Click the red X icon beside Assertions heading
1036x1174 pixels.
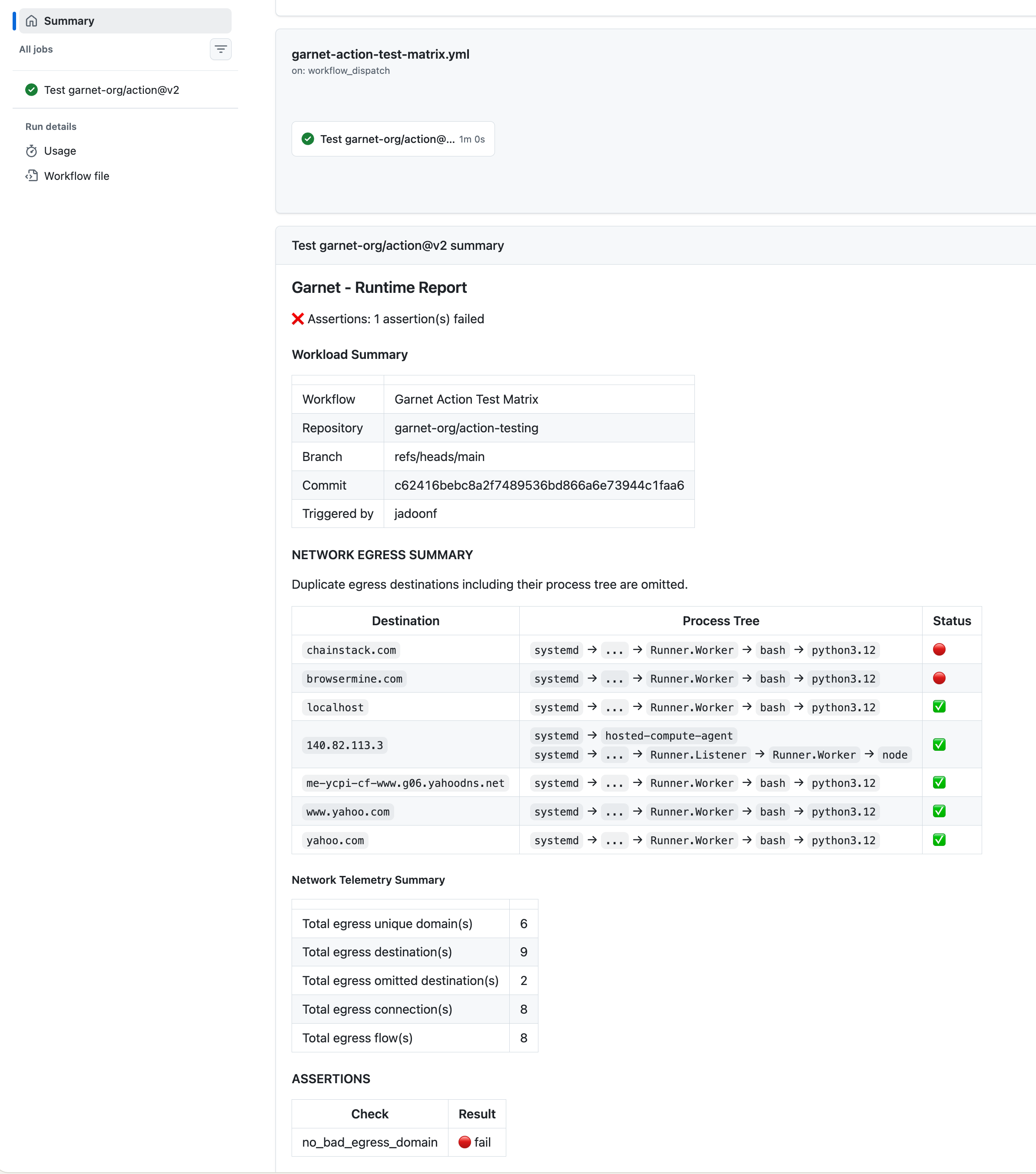[297, 319]
